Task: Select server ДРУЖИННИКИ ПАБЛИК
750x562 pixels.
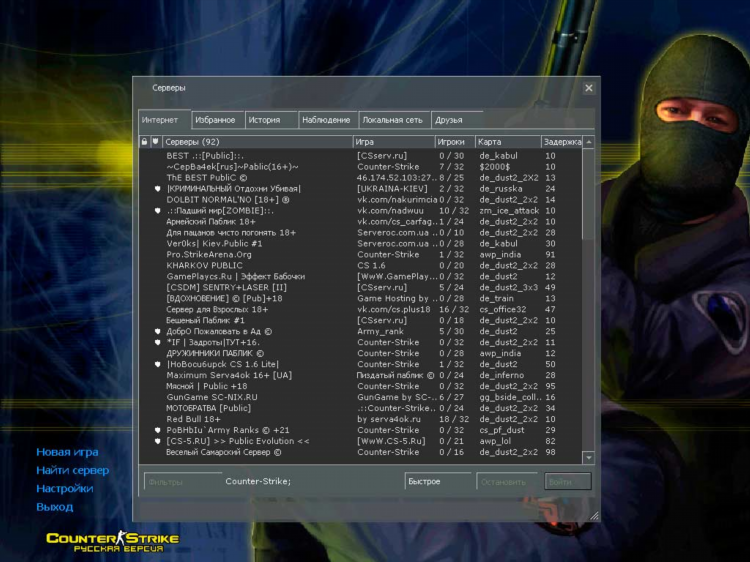Action: pyautogui.click(x=361, y=354)
